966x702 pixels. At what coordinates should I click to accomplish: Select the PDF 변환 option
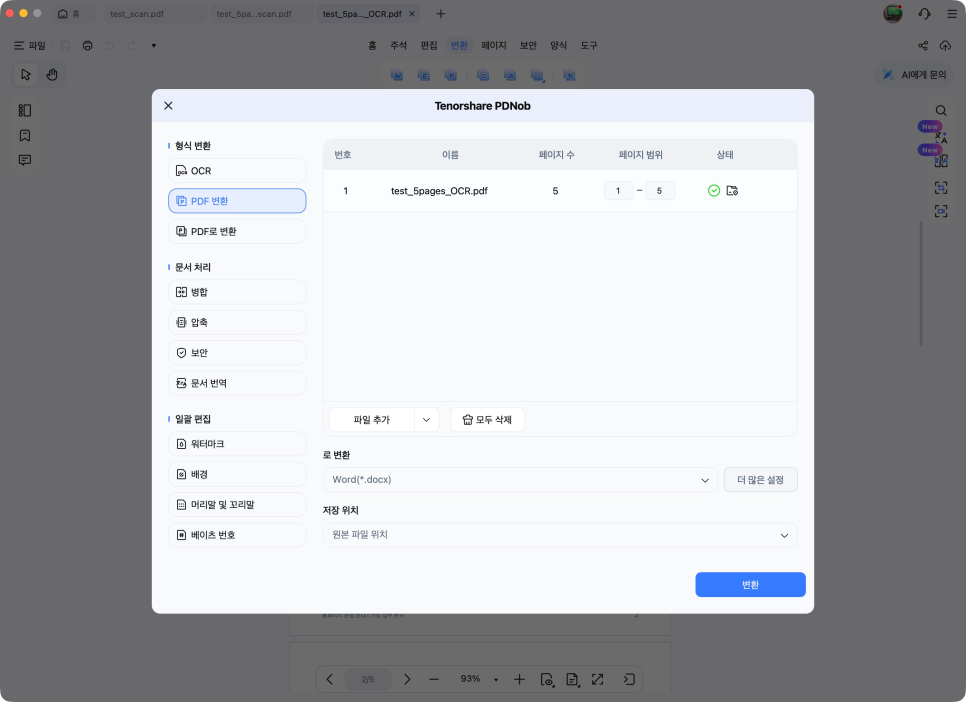pyautogui.click(x=237, y=201)
